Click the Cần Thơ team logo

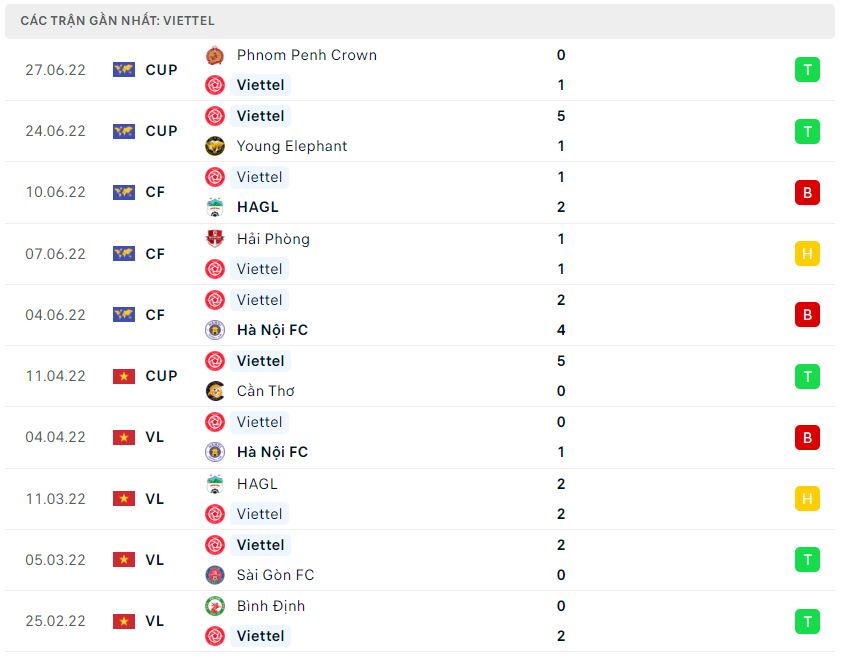pyautogui.click(x=215, y=391)
